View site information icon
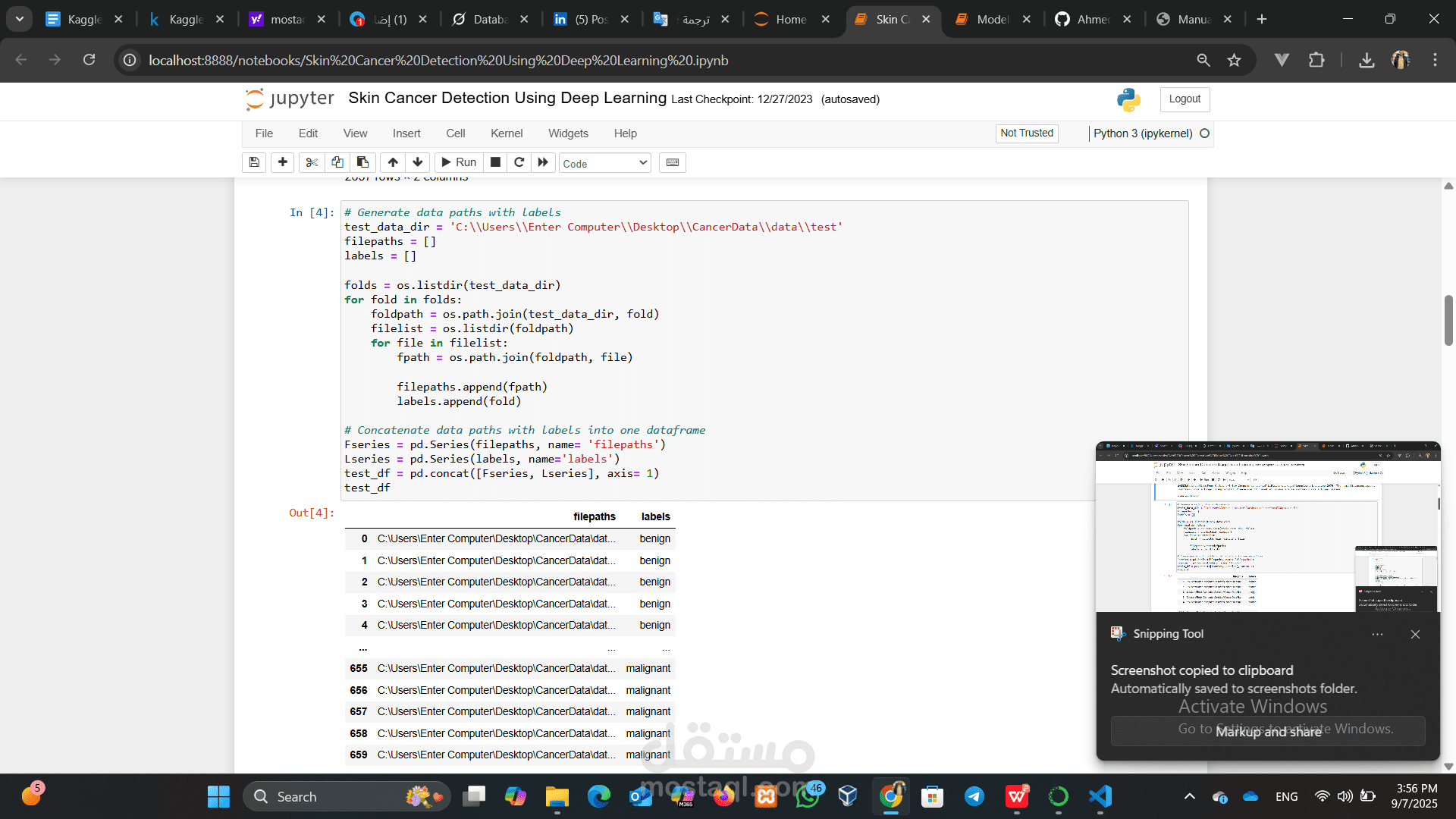Viewport: 1456px width, 819px height. [130, 60]
